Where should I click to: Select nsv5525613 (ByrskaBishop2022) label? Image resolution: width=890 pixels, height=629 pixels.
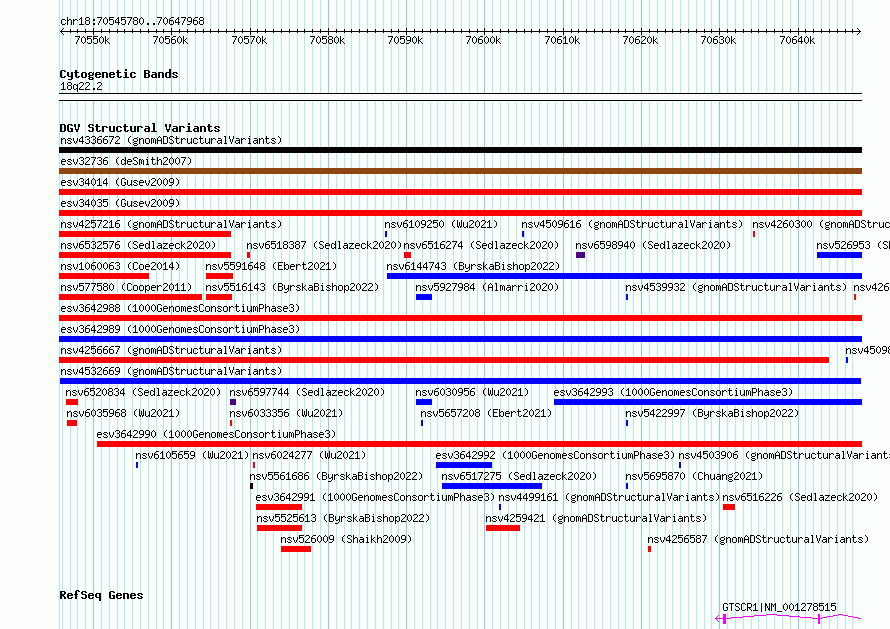[x=343, y=518]
